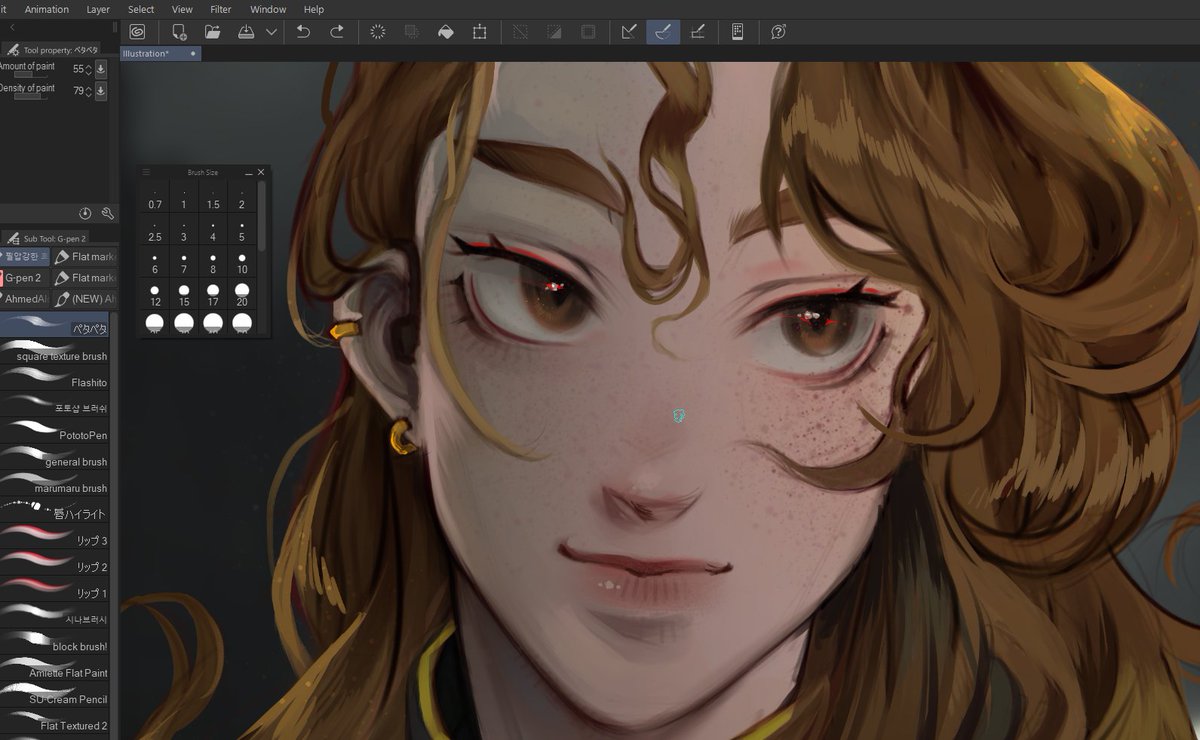Viewport: 1200px width, 740px height.
Task: Set brush size to 20
Action: (x=242, y=295)
